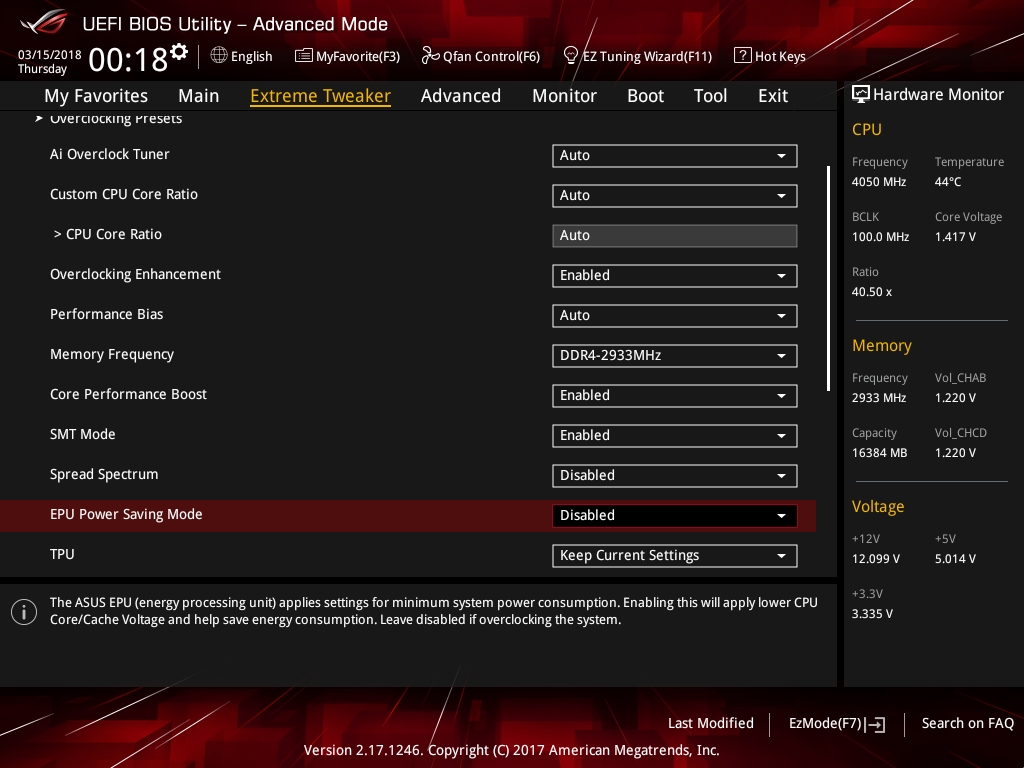1024x768 pixels.
Task: Click the CPU Core Ratio Auto field
Action: [674, 236]
